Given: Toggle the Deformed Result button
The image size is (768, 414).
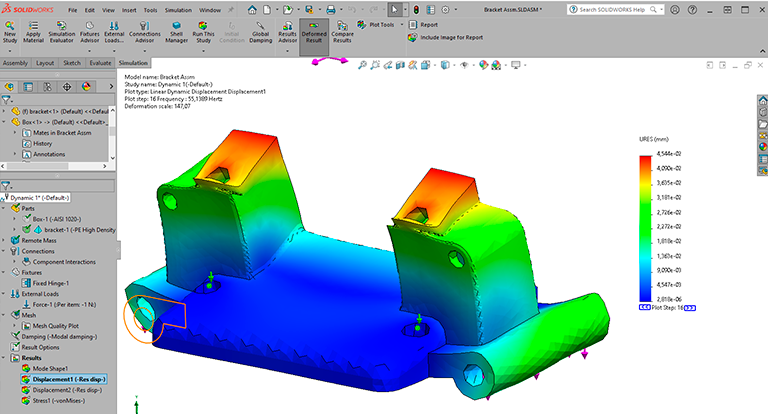Looking at the screenshot, I should point(313,33).
